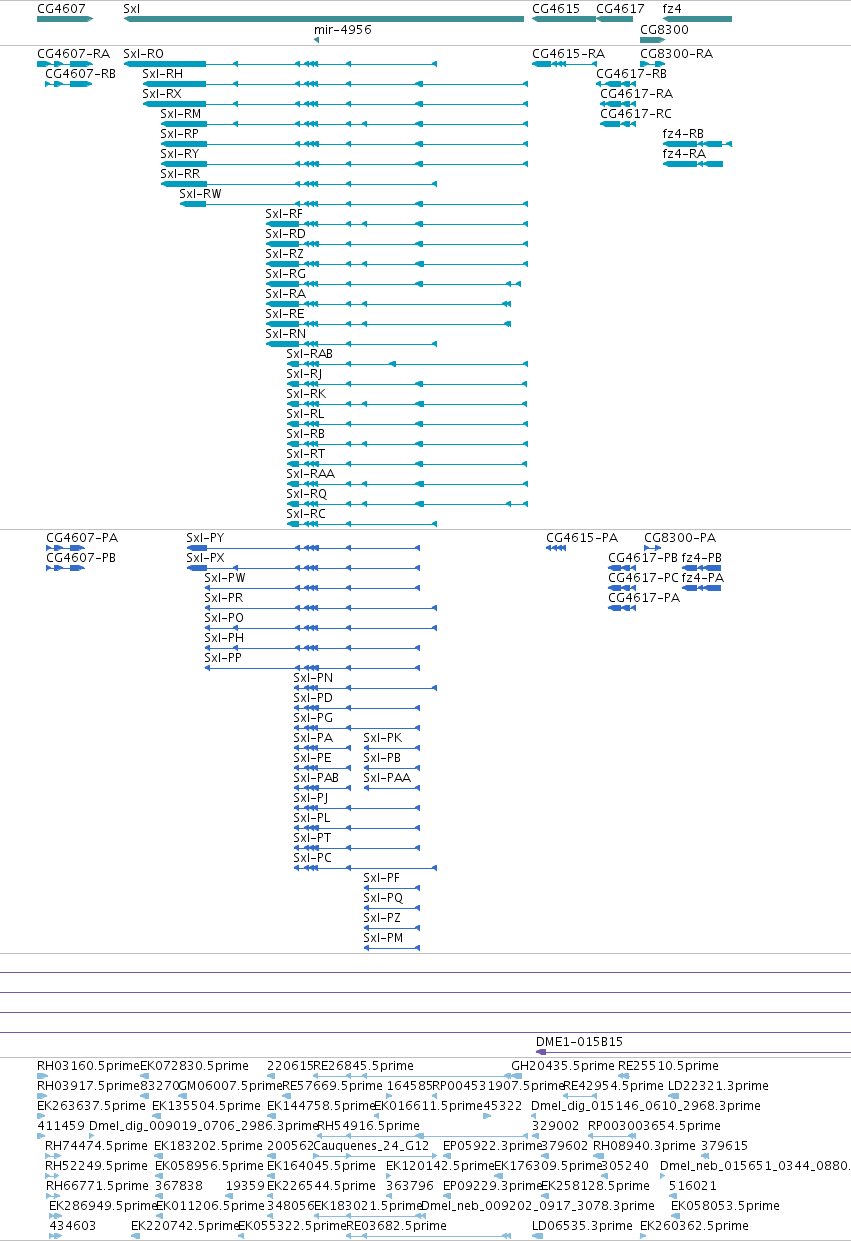Viewport: 851px width, 1241px height.
Task: Click the CG4615 gene label
Action: pos(556,8)
